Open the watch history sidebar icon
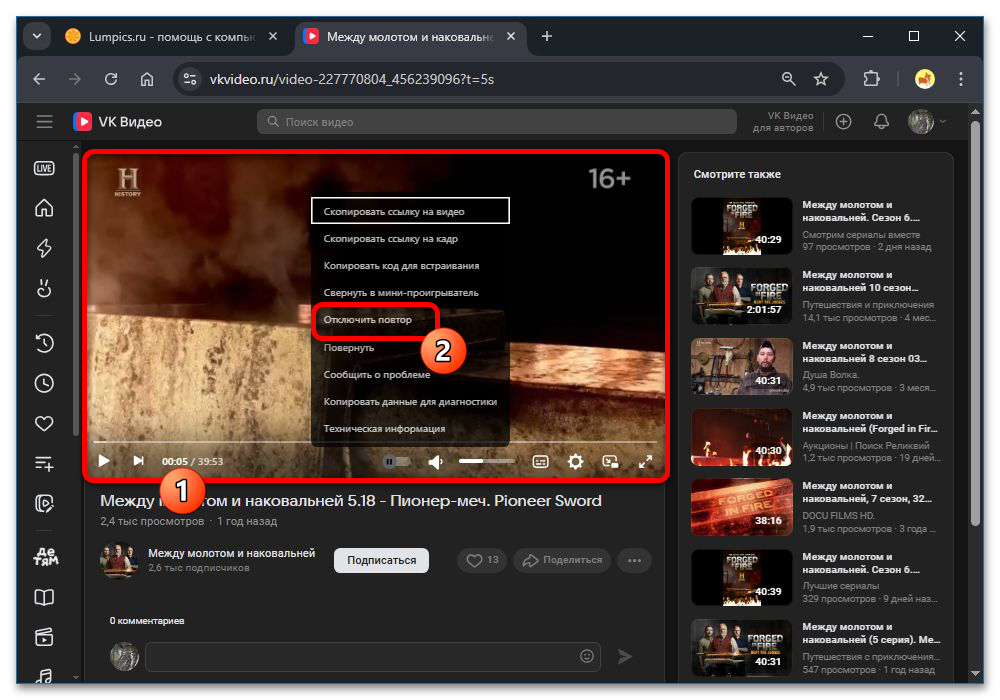The image size is (1000, 700). [x=44, y=343]
